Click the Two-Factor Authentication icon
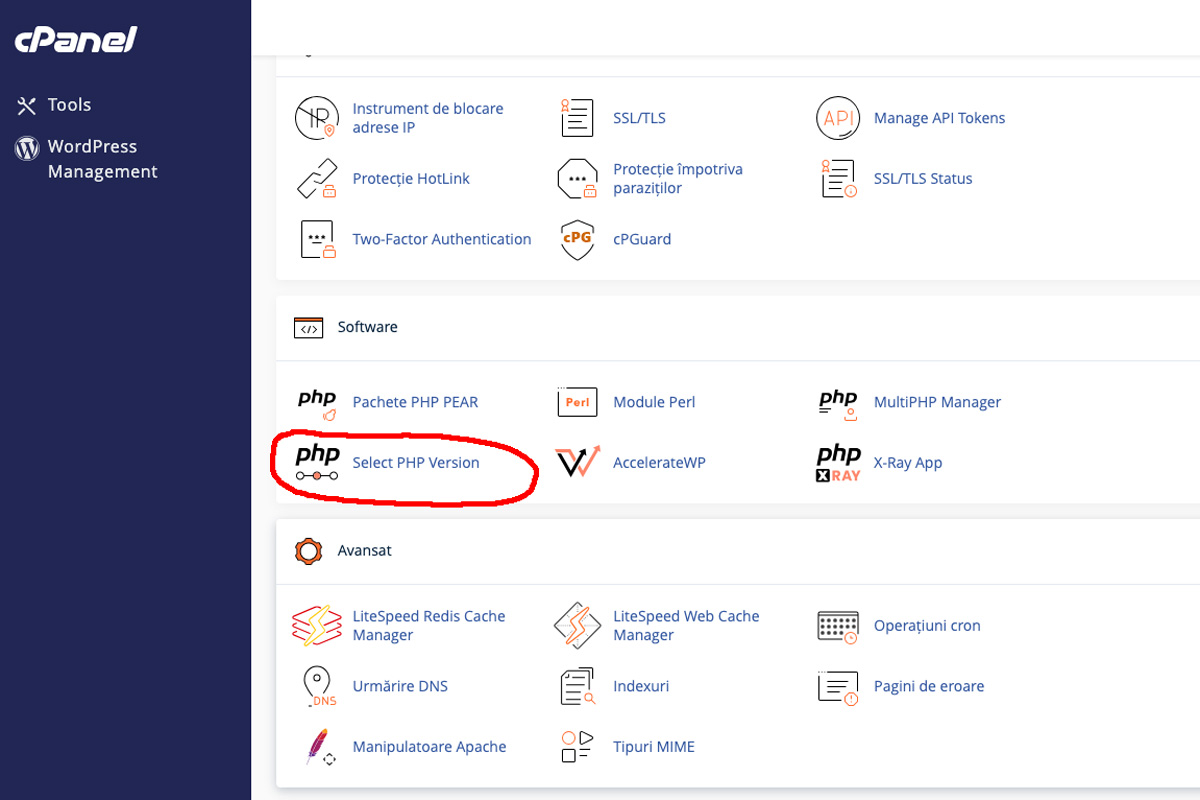 coord(317,240)
